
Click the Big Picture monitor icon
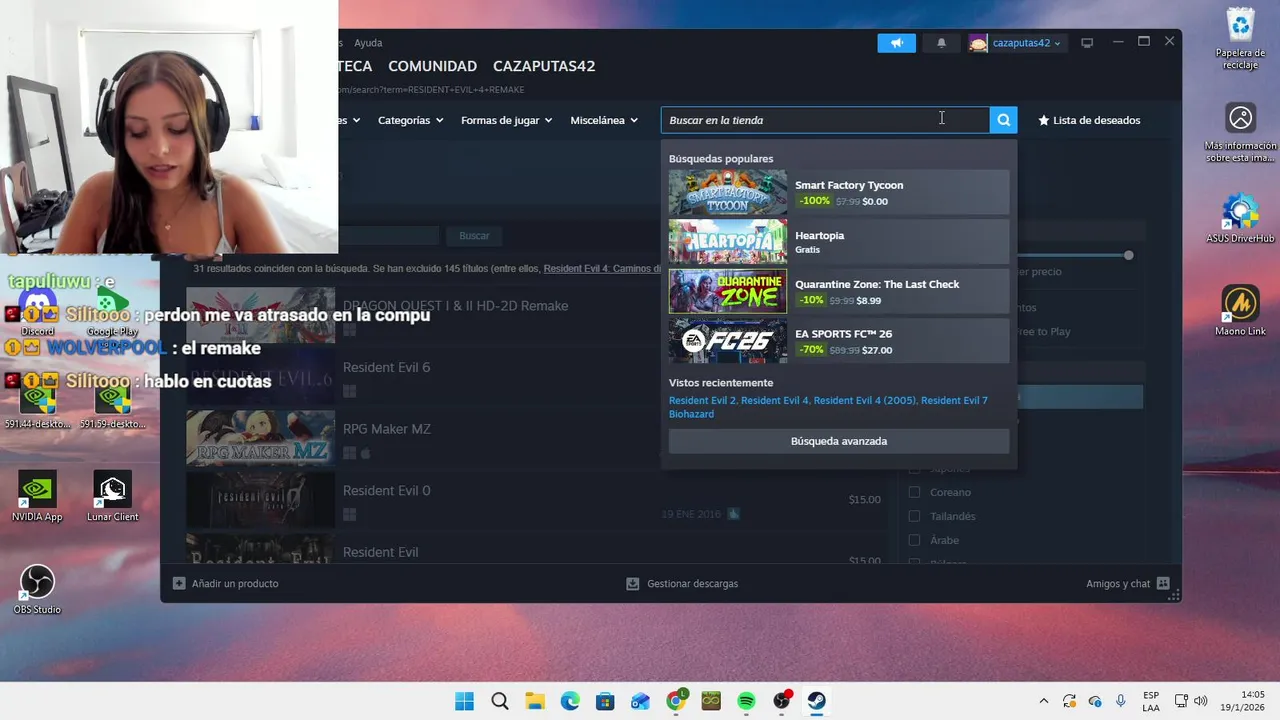(1087, 43)
